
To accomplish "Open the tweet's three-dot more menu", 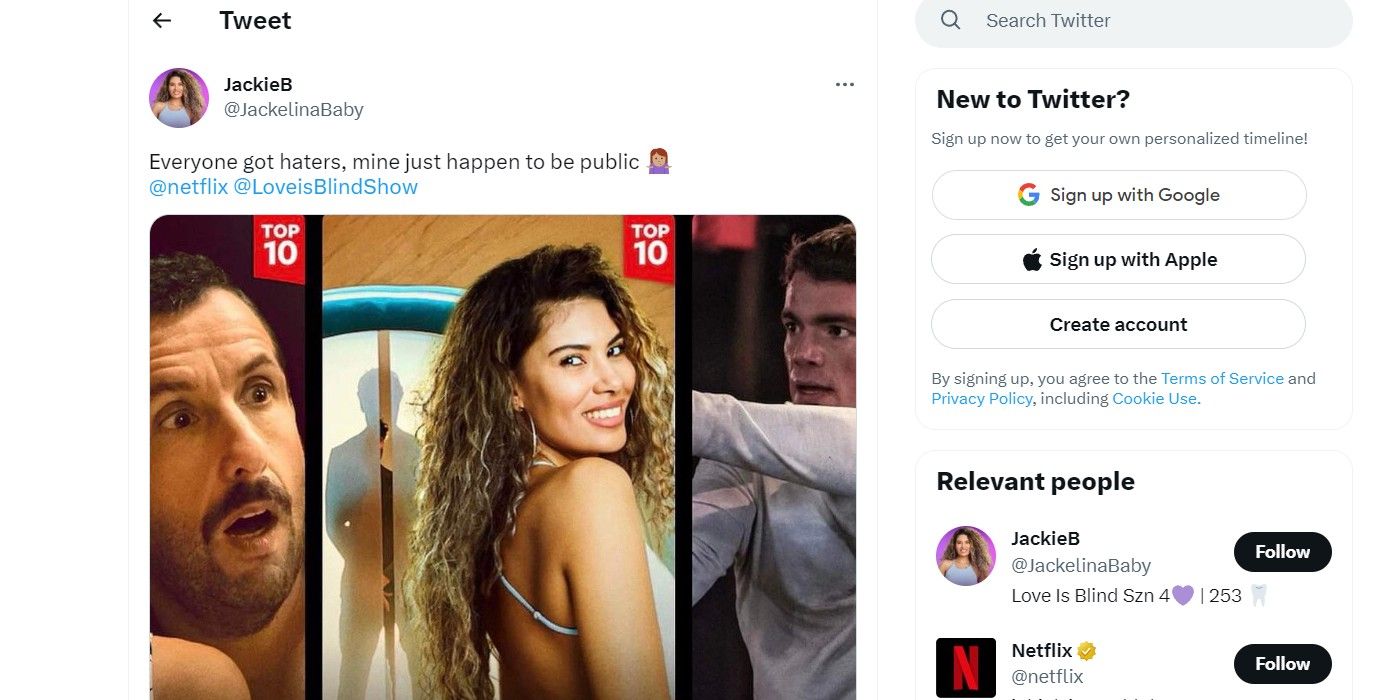I will coord(845,85).
